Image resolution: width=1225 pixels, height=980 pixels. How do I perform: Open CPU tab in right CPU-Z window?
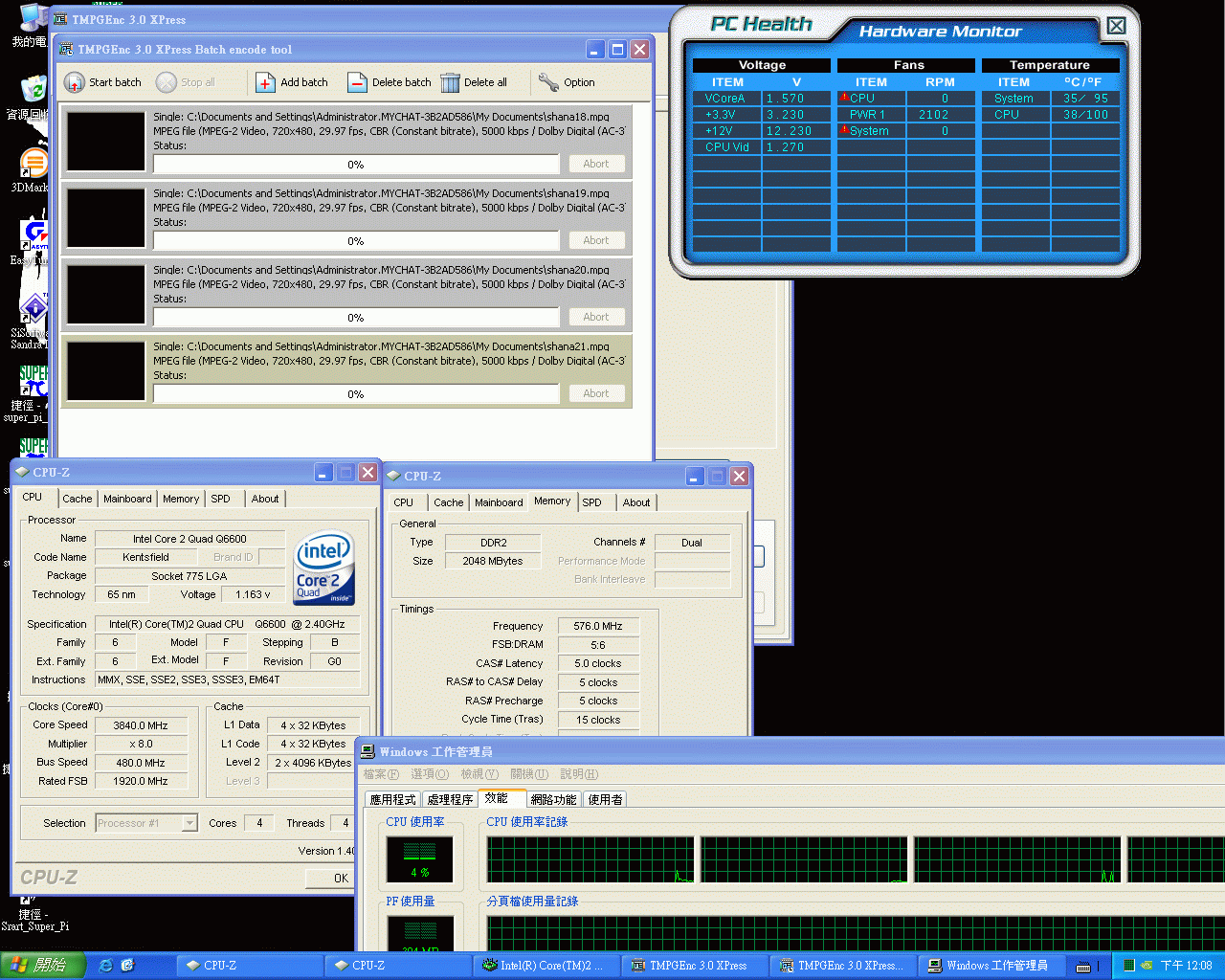click(404, 502)
